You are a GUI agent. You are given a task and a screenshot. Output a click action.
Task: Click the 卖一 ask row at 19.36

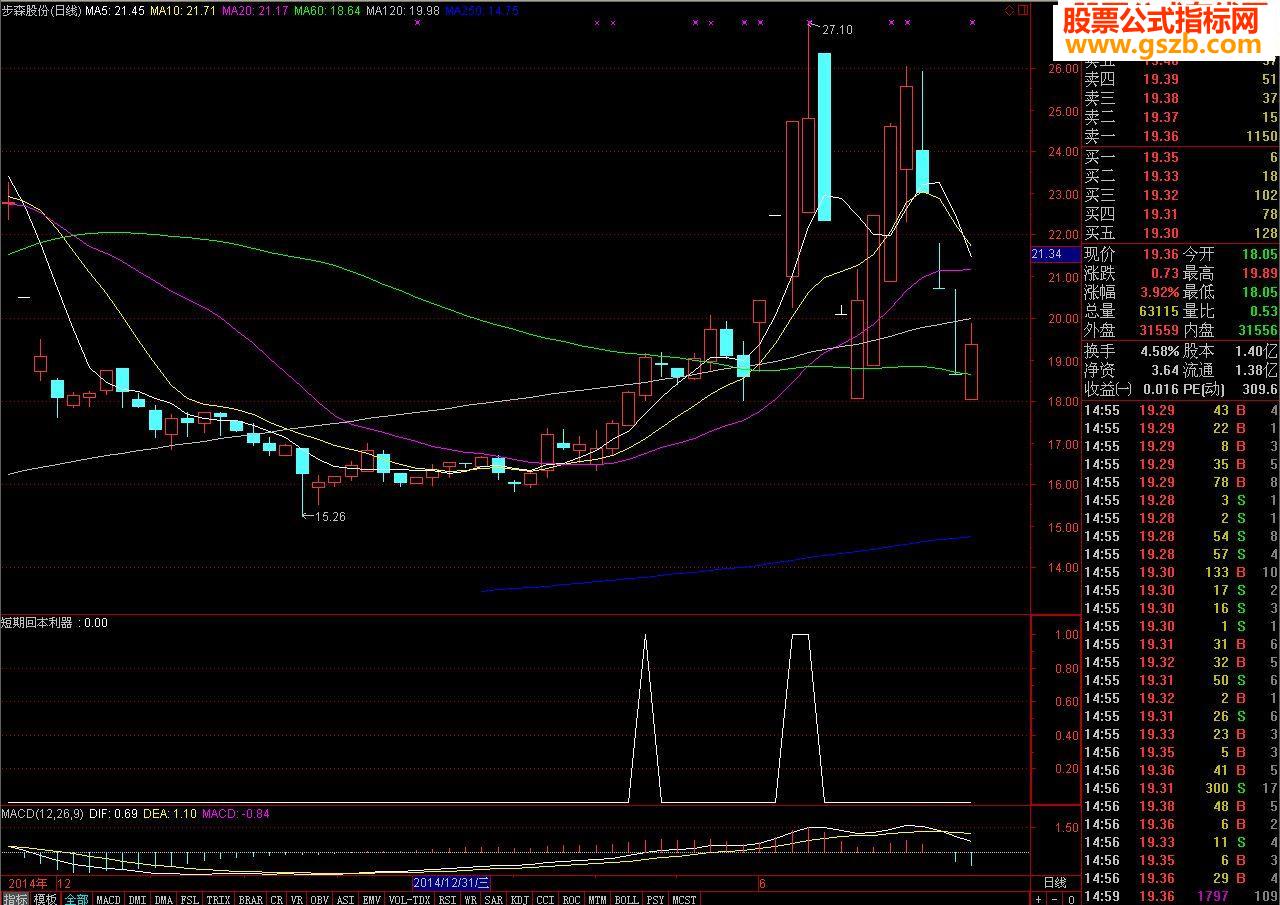pos(1181,136)
